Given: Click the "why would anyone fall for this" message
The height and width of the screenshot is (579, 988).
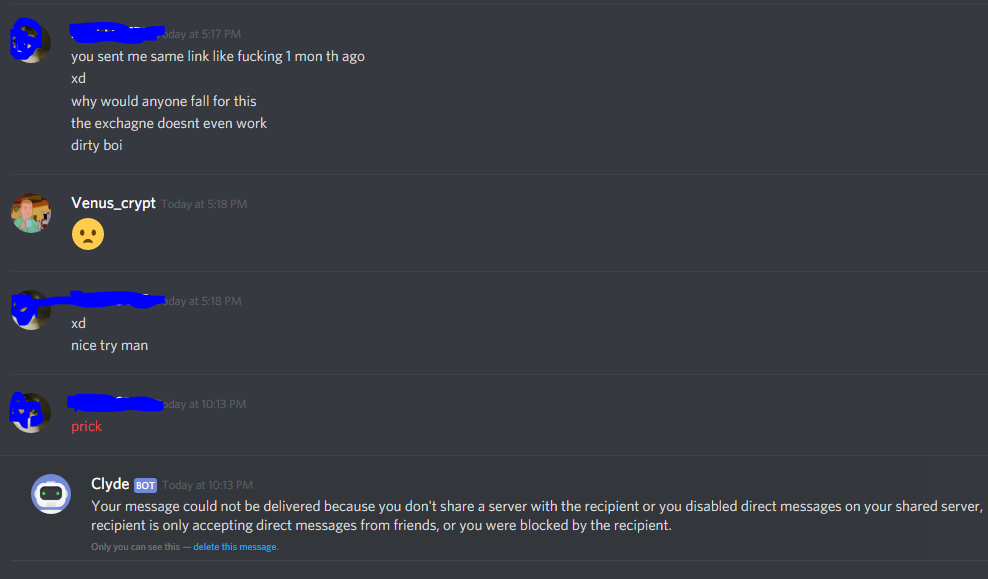Looking at the screenshot, I should click(x=164, y=101).
